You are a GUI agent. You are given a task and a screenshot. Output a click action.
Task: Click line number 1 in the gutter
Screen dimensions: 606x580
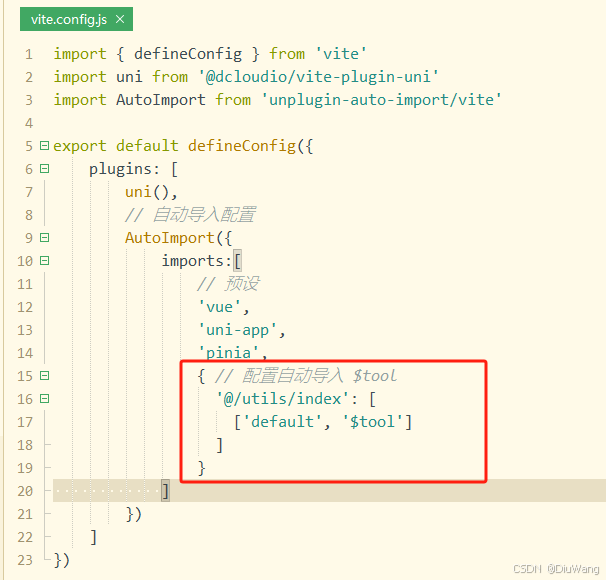click(29, 54)
